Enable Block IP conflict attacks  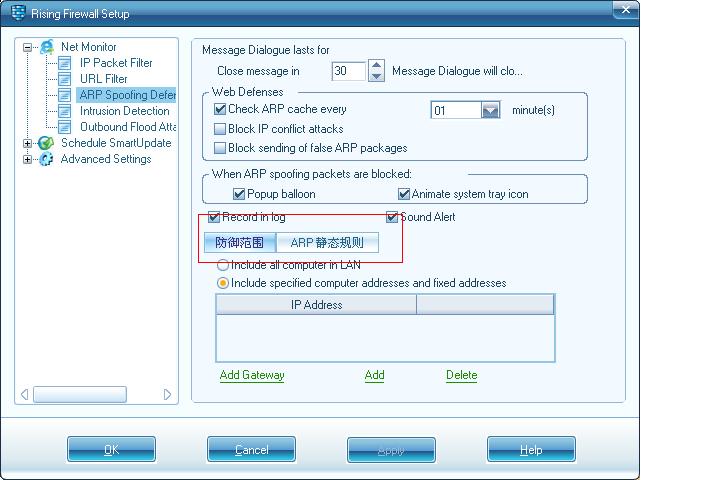(220, 129)
